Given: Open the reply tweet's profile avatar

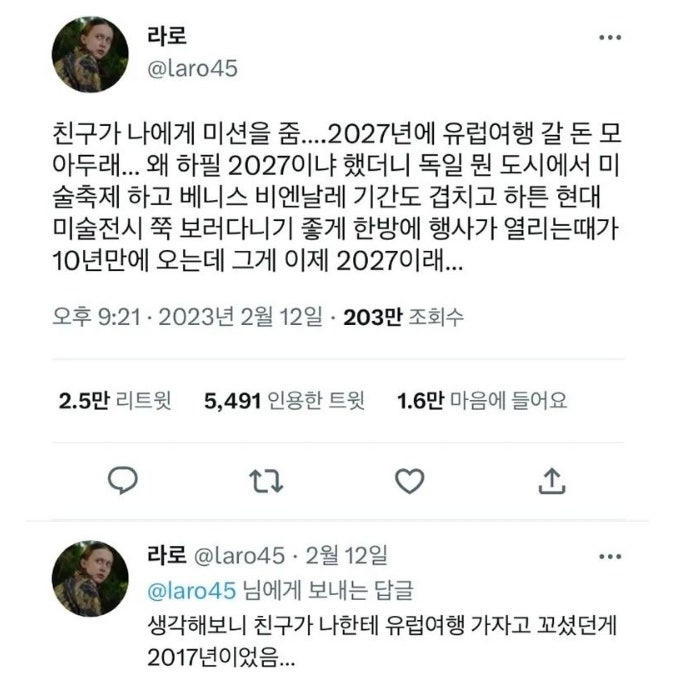Looking at the screenshot, I should coord(90,578).
